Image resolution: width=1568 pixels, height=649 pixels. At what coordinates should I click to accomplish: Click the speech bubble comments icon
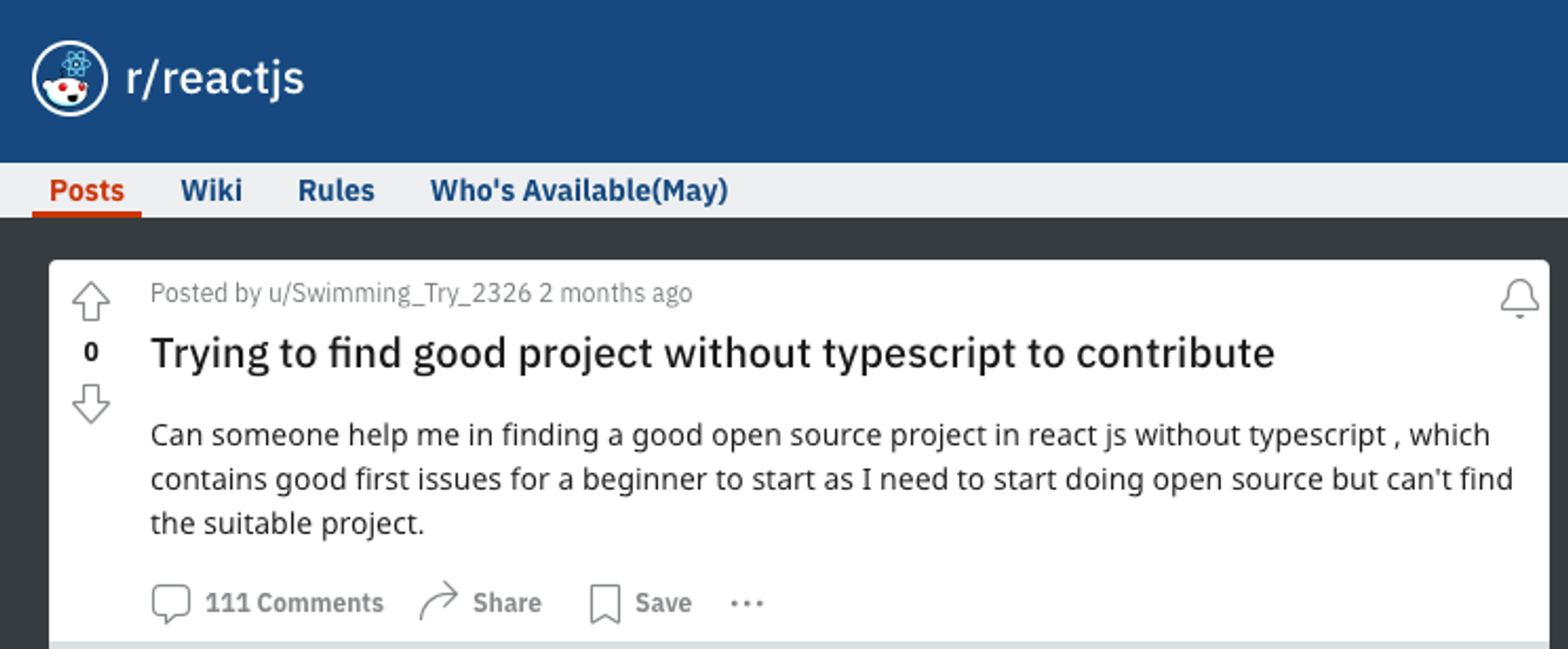click(x=171, y=603)
